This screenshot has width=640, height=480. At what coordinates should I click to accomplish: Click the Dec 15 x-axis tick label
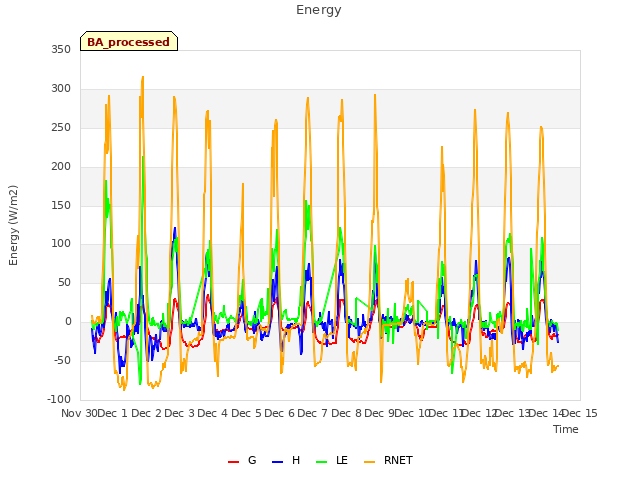[580, 413]
